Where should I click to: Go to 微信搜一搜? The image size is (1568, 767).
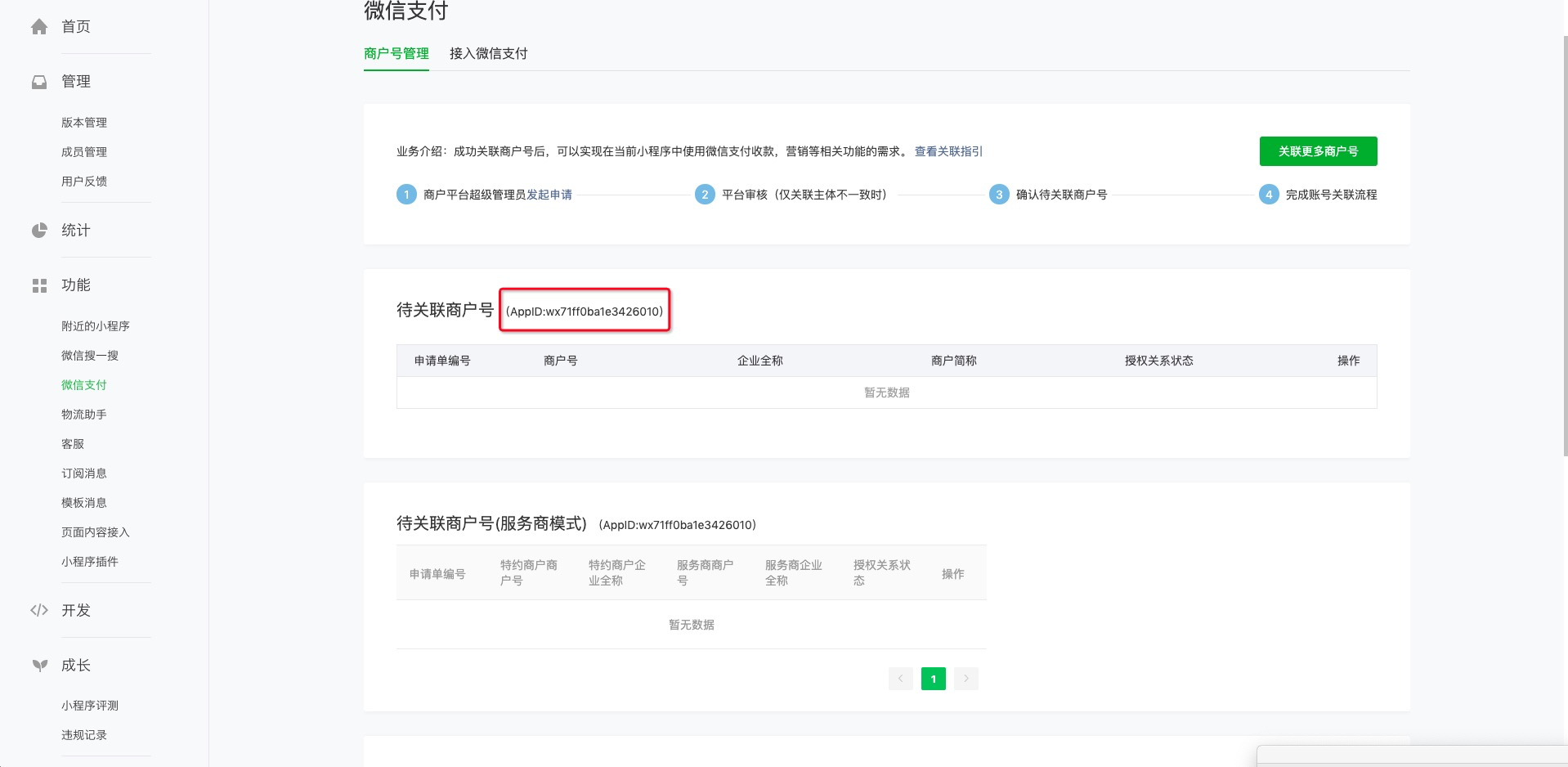90,356
